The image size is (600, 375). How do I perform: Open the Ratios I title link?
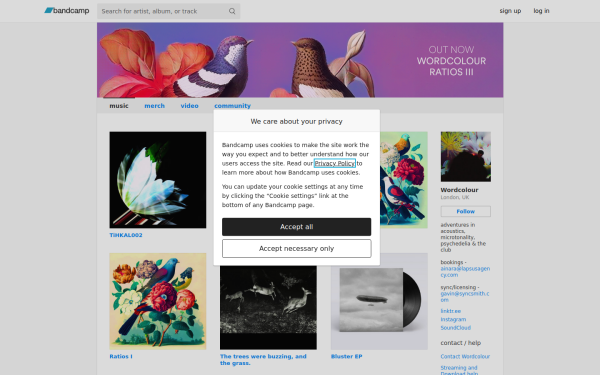click(x=121, y=356)
